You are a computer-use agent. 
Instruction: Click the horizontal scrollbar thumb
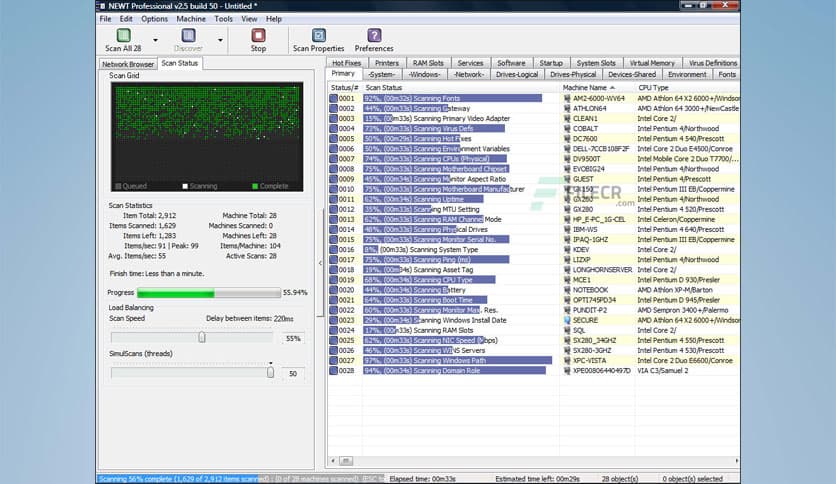click(x=345, y=461)
